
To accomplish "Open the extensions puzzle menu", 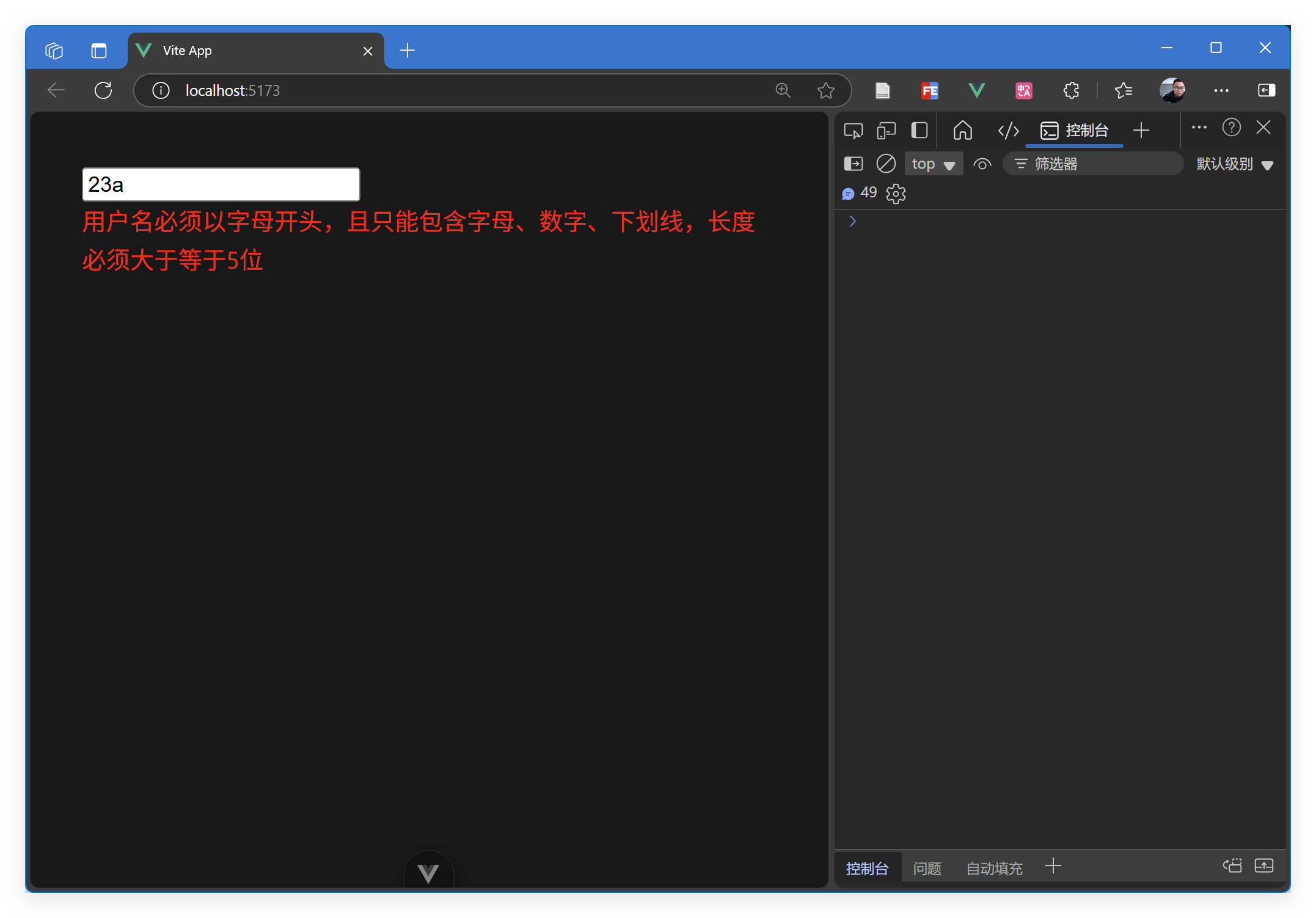I will (x=1071, y=90).
